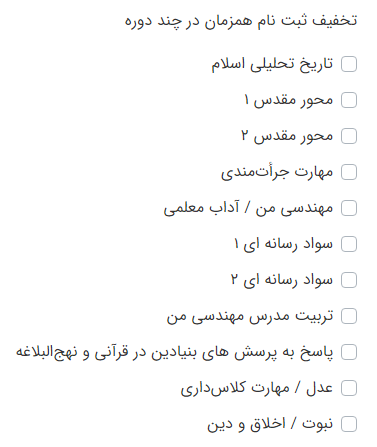Enable the تربیت مدرس مهندسی من checkbox
The image size is (377, 447).
(349, 316)
